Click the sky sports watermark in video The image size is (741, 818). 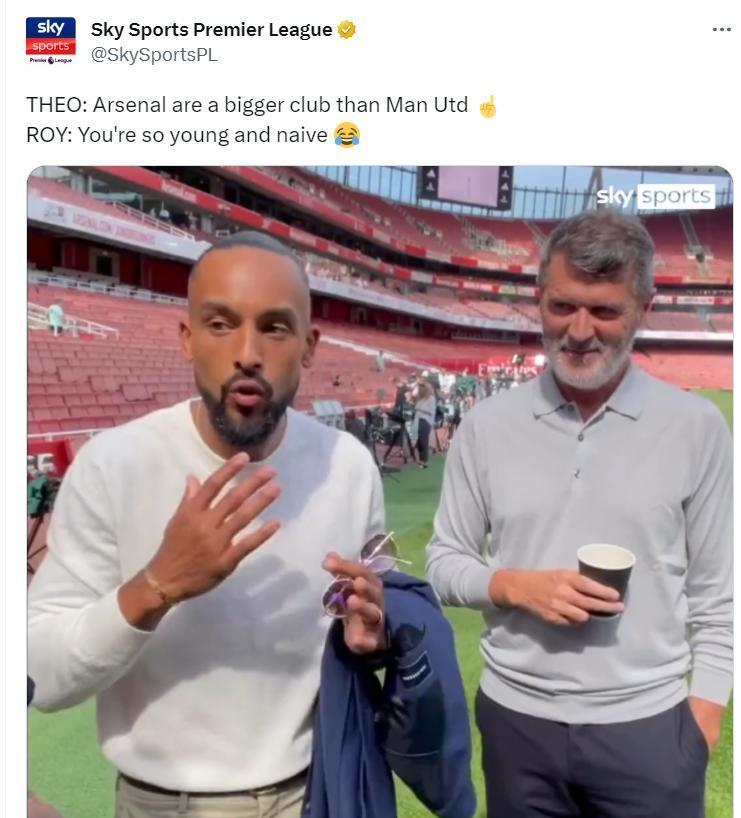(x=655, y=196)
